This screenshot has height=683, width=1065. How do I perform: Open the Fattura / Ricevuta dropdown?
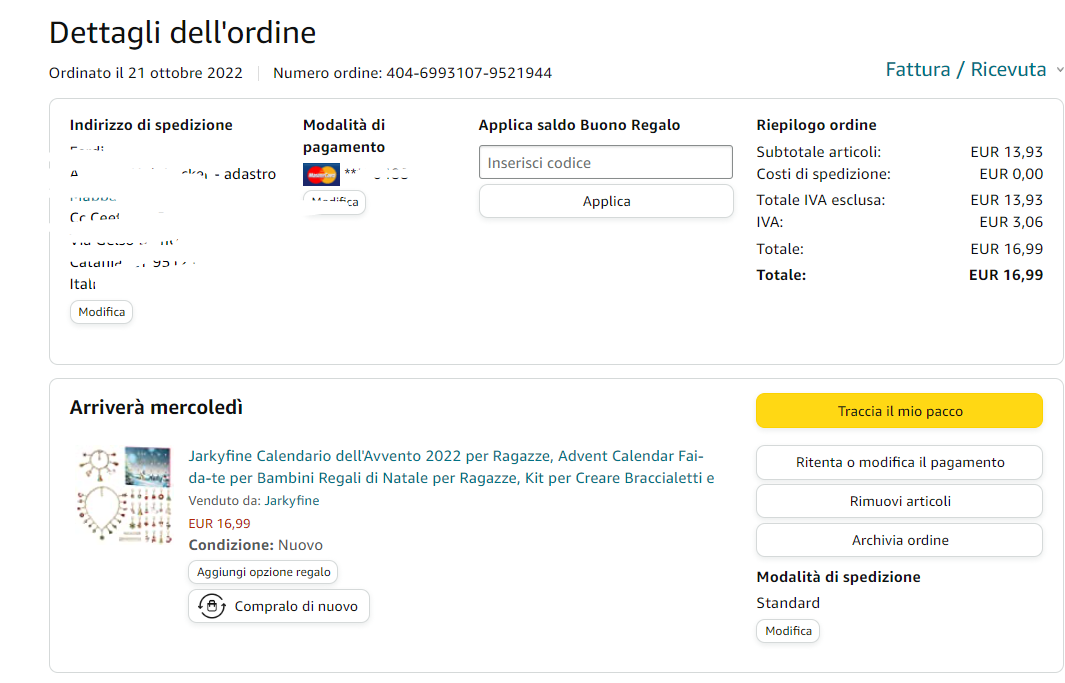[x=965, y=70]
